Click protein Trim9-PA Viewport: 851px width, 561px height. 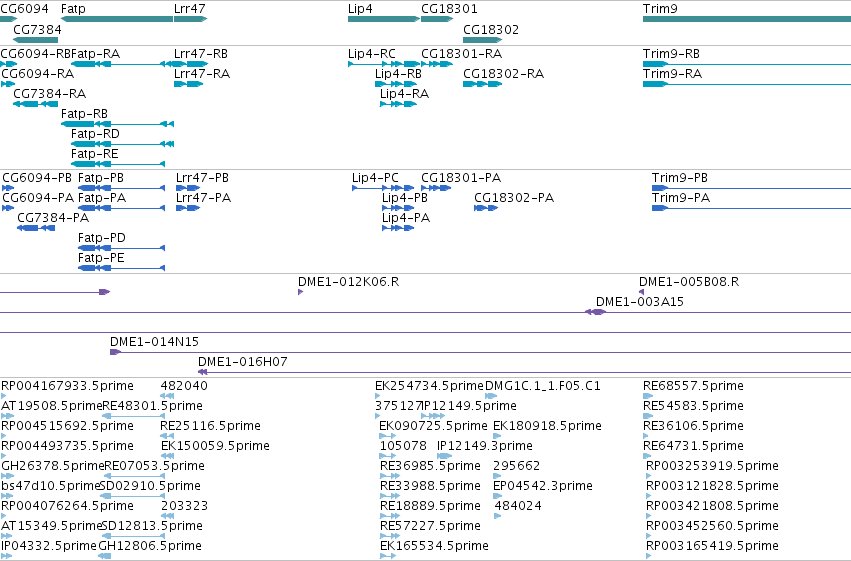pyautogui.click(x=681, y=198)
